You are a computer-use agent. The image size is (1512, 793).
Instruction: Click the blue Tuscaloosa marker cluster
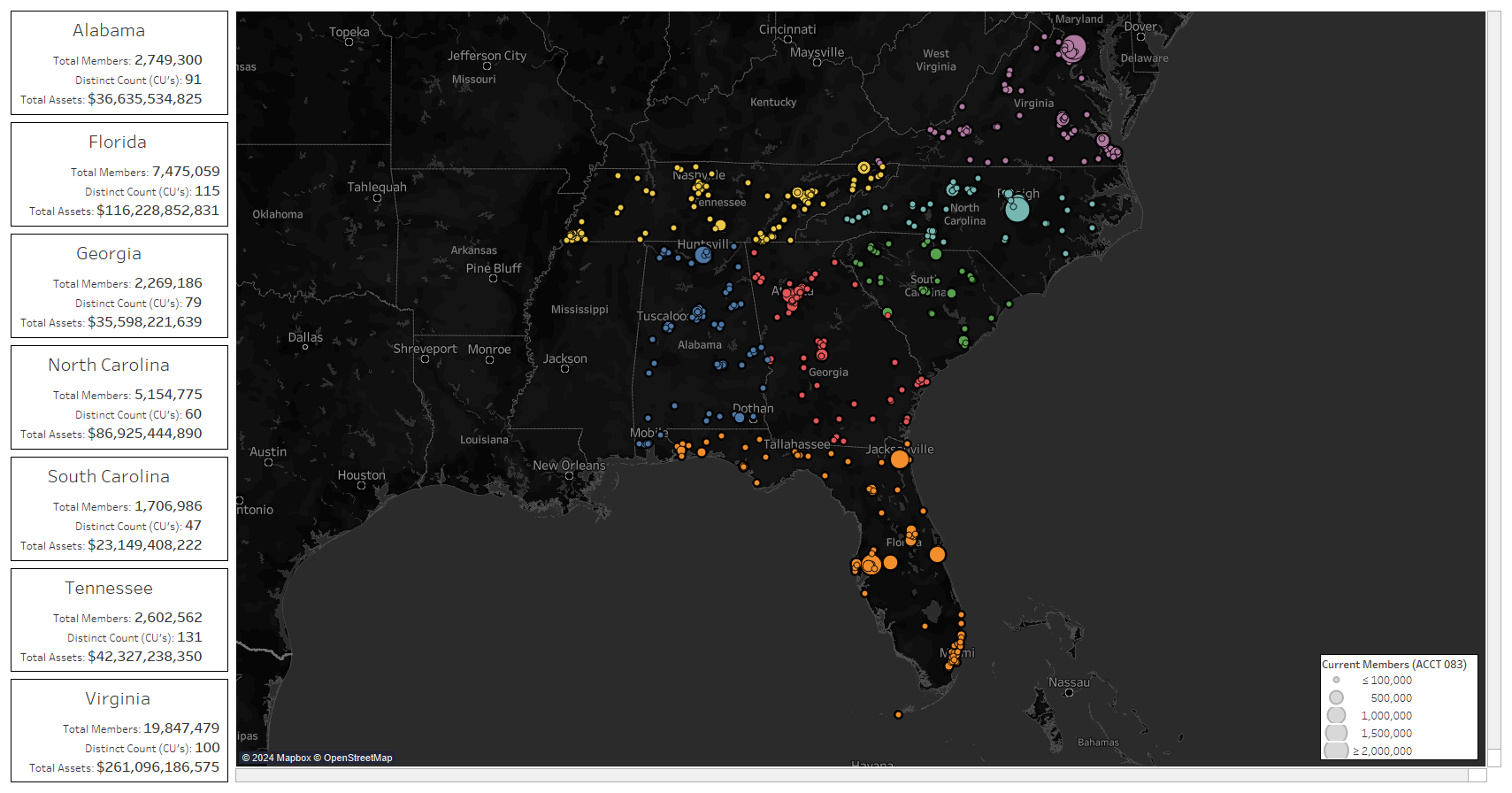pyautogui.click(x=698, y=313)
